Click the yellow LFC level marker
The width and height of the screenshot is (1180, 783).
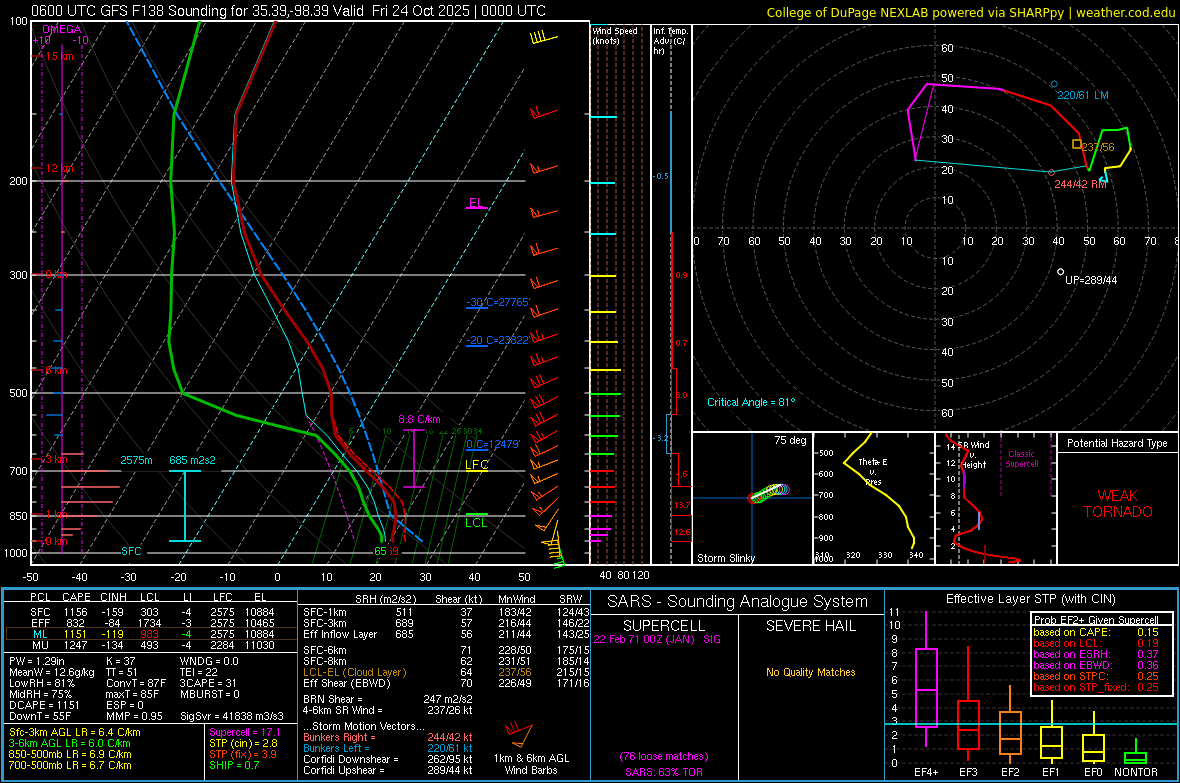[477, 465]
